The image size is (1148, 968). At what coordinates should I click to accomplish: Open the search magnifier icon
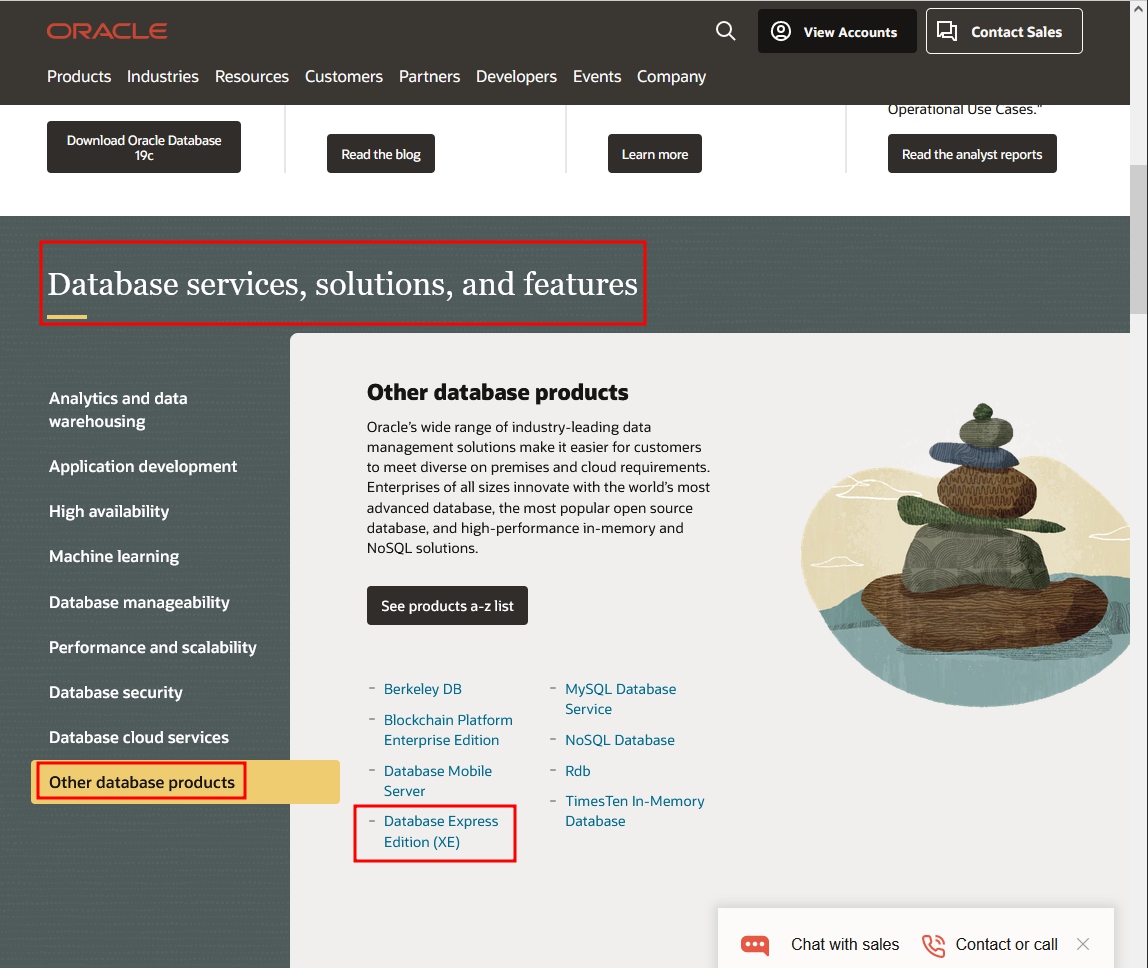pyautogui.click(x=725, y=31)
